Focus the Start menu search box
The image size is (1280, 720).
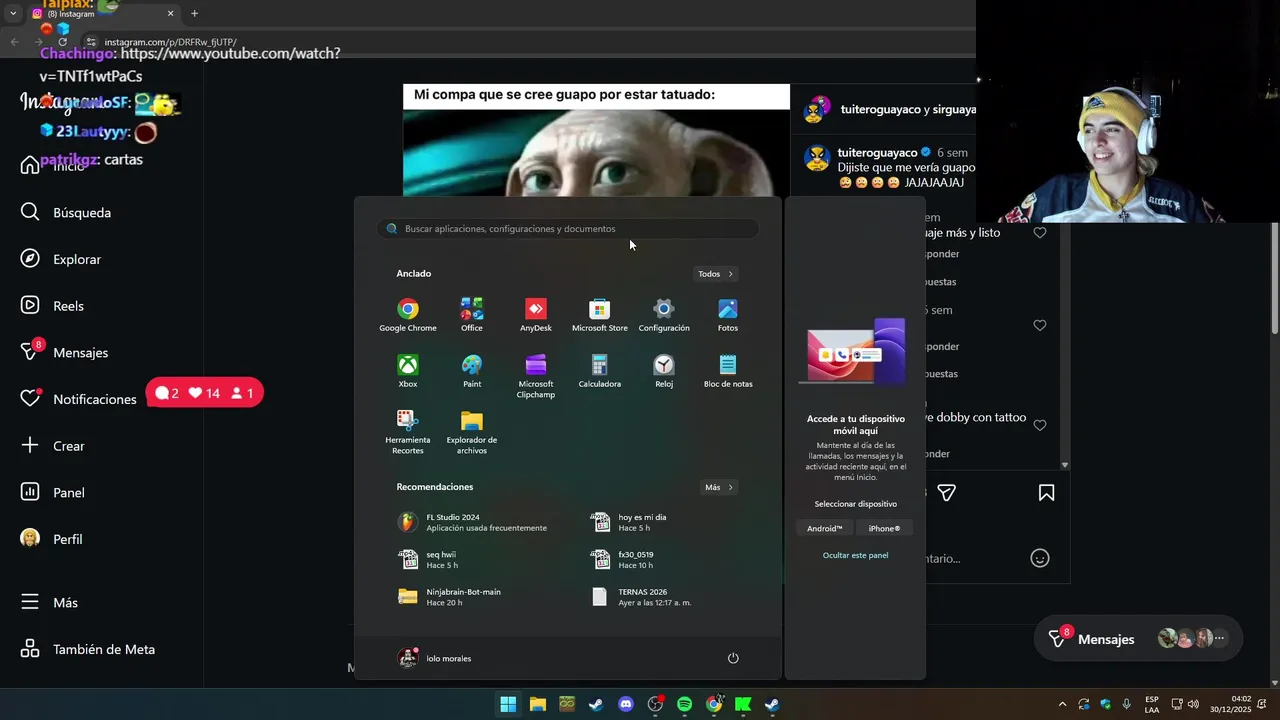568,229
